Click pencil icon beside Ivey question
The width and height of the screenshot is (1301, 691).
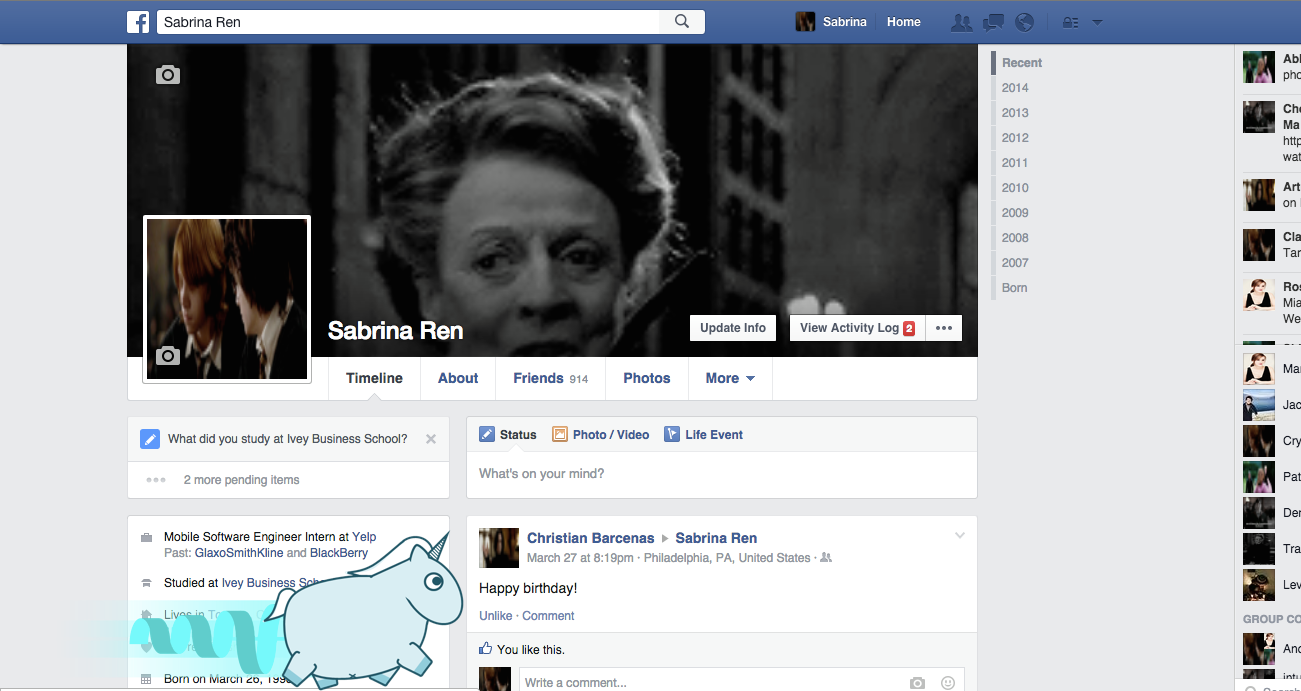(x=150, y=439)
